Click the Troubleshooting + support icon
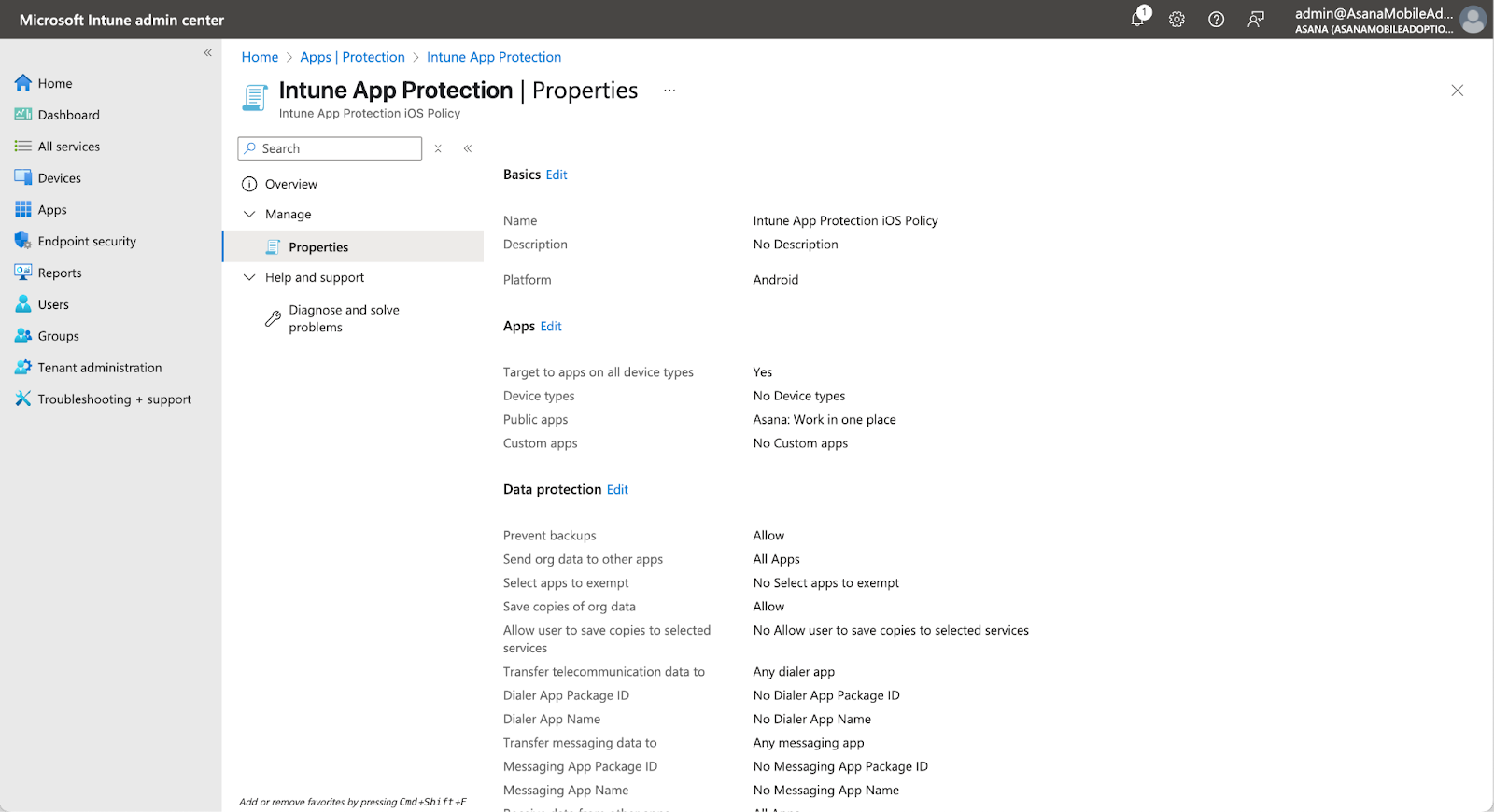Viewport: 1494px width, 812px height. click(x=23, y=399)
